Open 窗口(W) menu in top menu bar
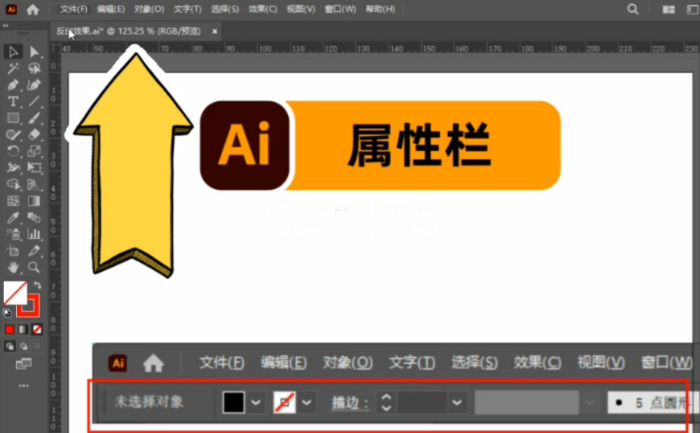 (340, 9)
